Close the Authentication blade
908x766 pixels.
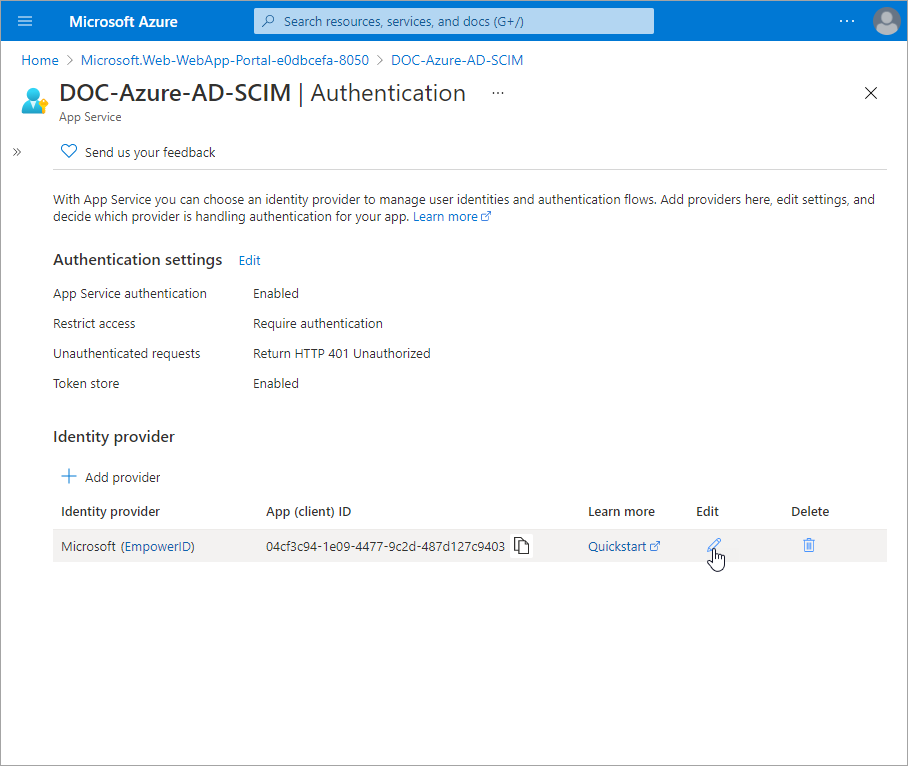870,94
